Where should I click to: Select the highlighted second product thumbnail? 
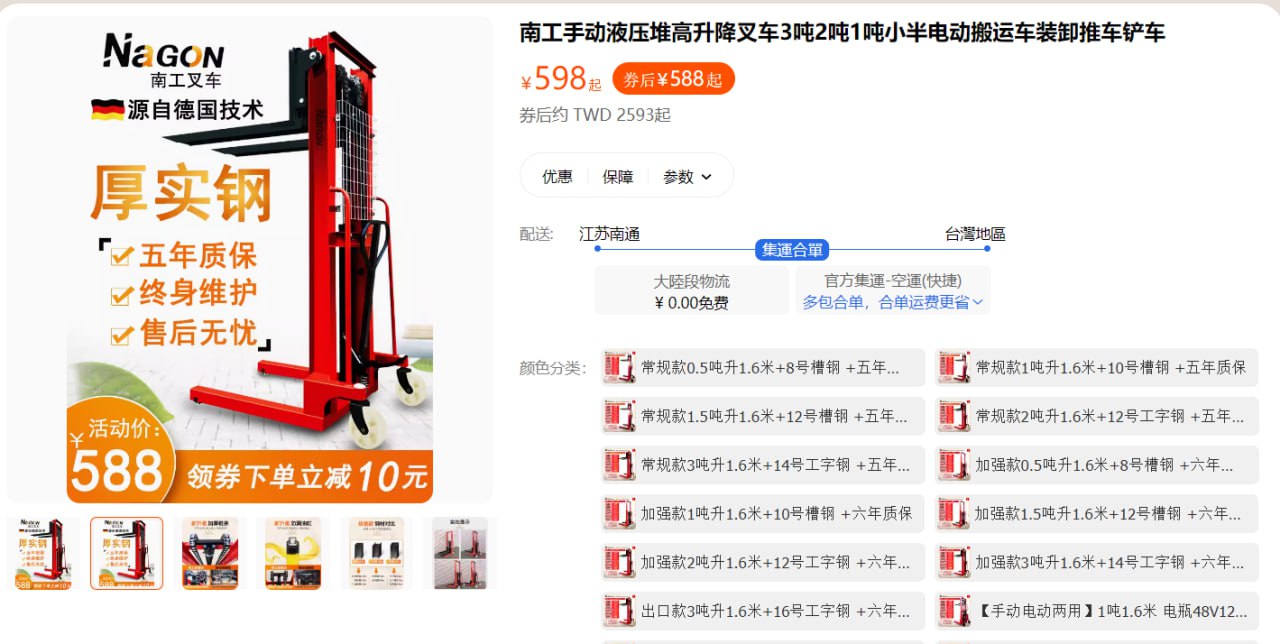click(126, 553)
